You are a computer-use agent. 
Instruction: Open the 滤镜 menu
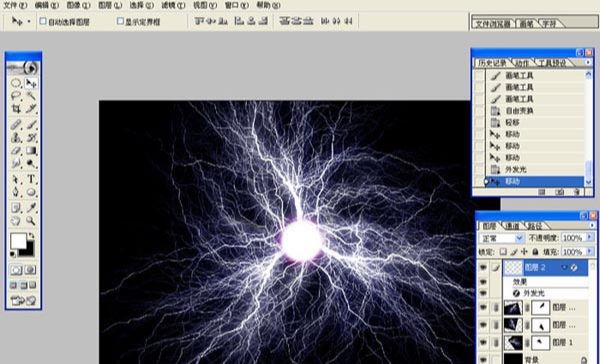coord(173,5)
